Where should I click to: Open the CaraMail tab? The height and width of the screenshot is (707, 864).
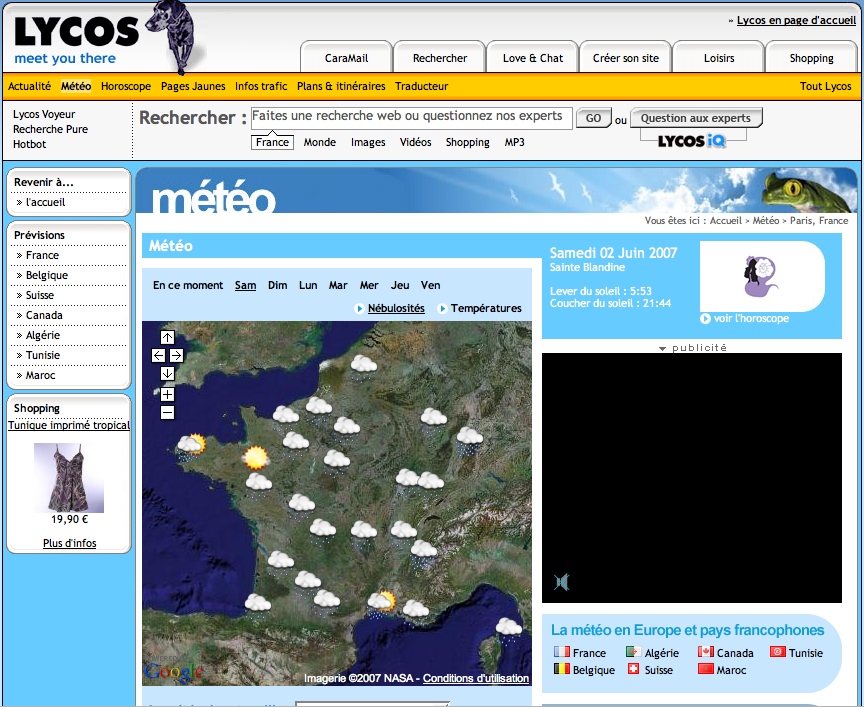pyautogui.click(x=346, y=58)
